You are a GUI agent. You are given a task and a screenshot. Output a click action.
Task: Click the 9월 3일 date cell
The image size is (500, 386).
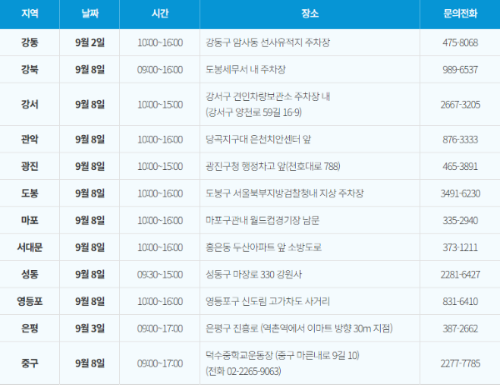click(x=90, y=328)
